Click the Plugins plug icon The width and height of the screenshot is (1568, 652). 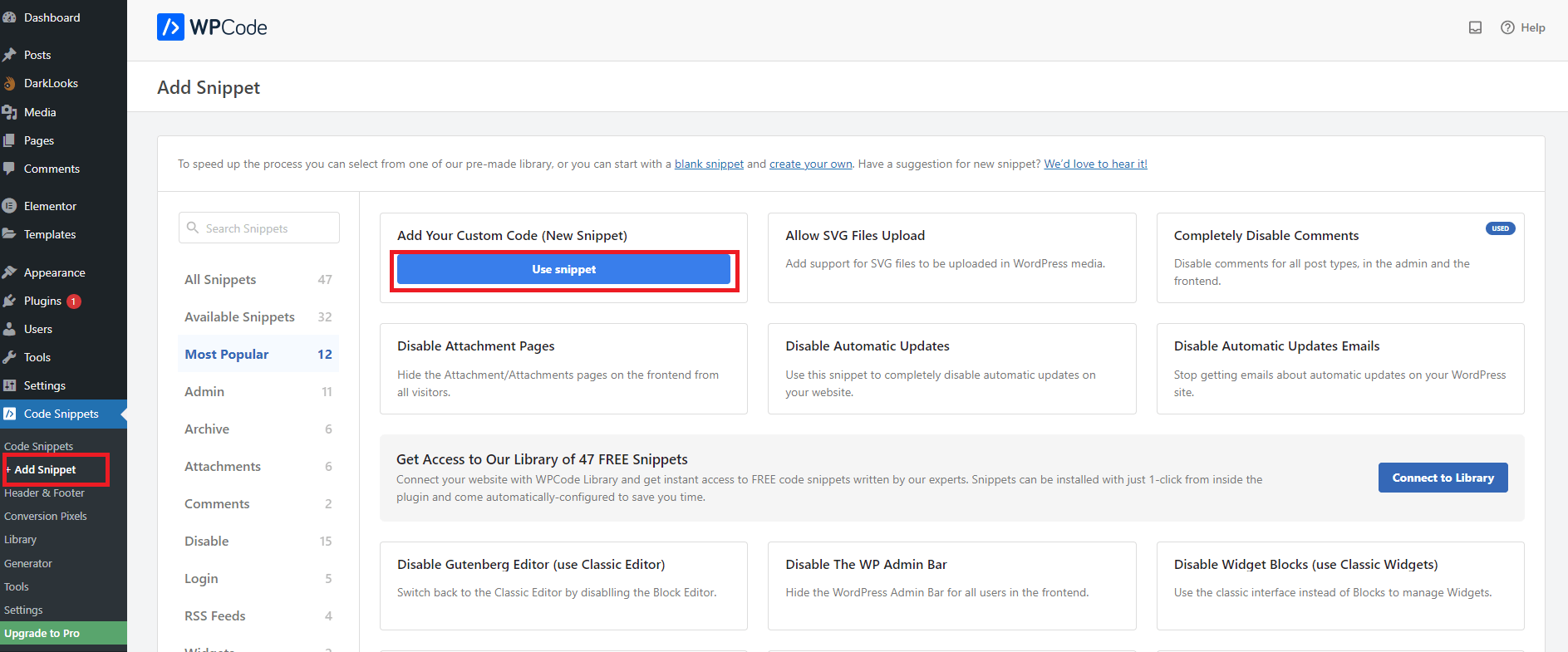click(x=9, y=301)
